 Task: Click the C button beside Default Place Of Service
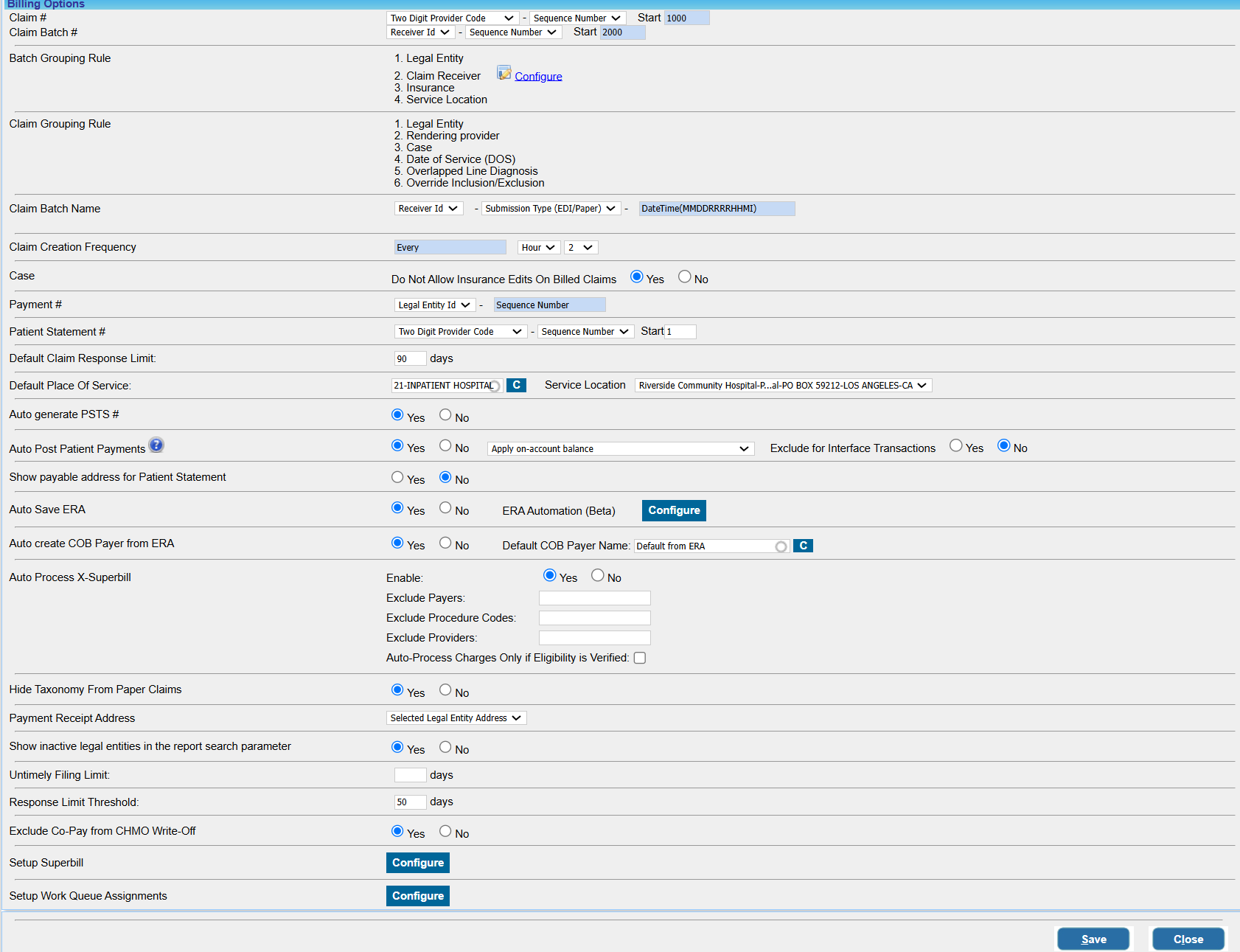click(x=516, y=386)
